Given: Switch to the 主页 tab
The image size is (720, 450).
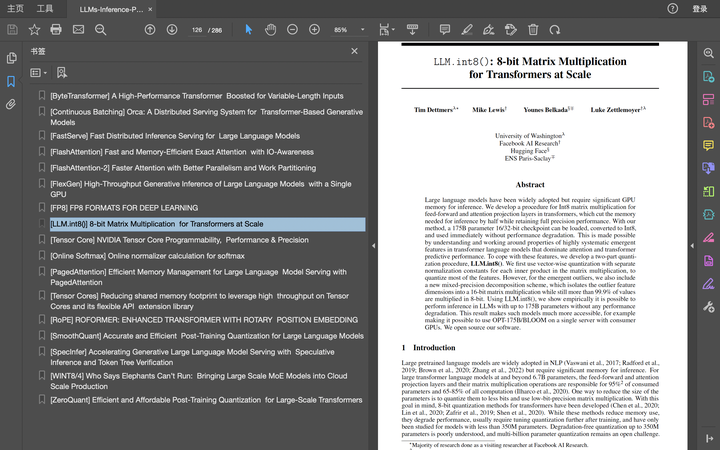Looking at the screenshot, I should (15, 9).
